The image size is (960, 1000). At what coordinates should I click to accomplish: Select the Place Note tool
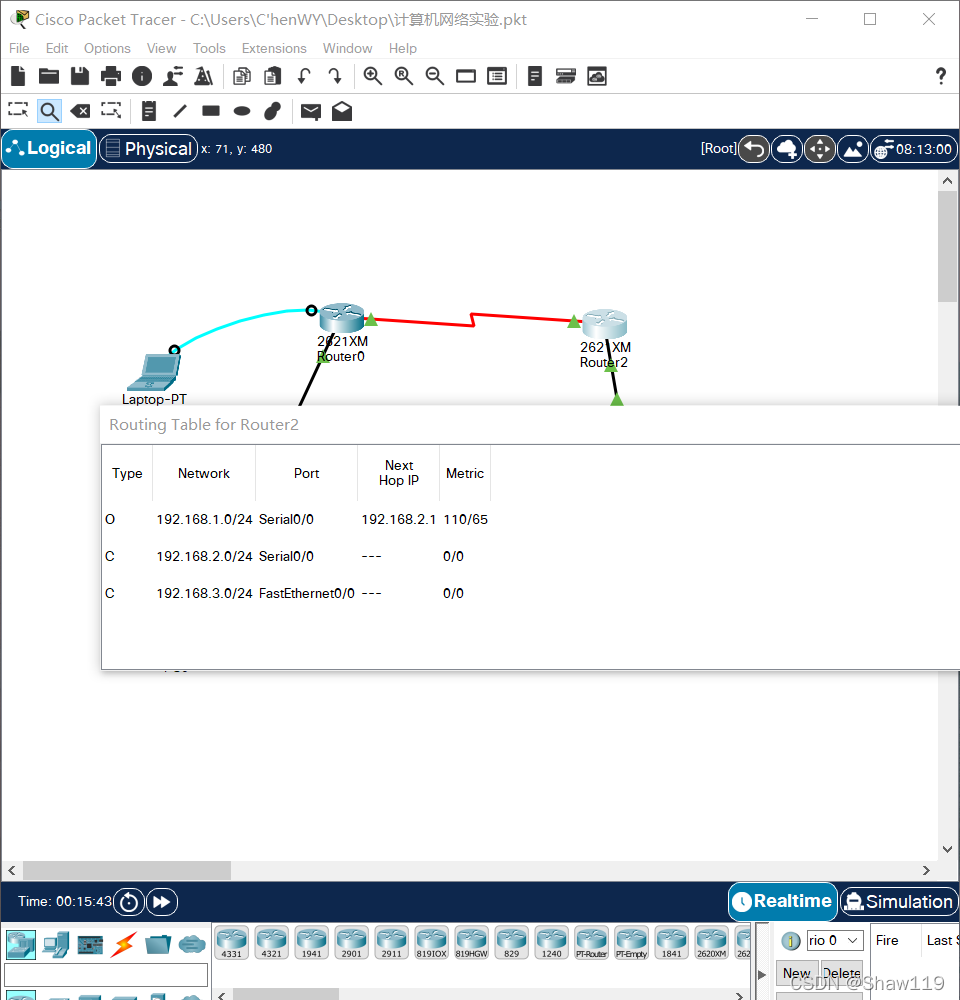coord(149,111)
